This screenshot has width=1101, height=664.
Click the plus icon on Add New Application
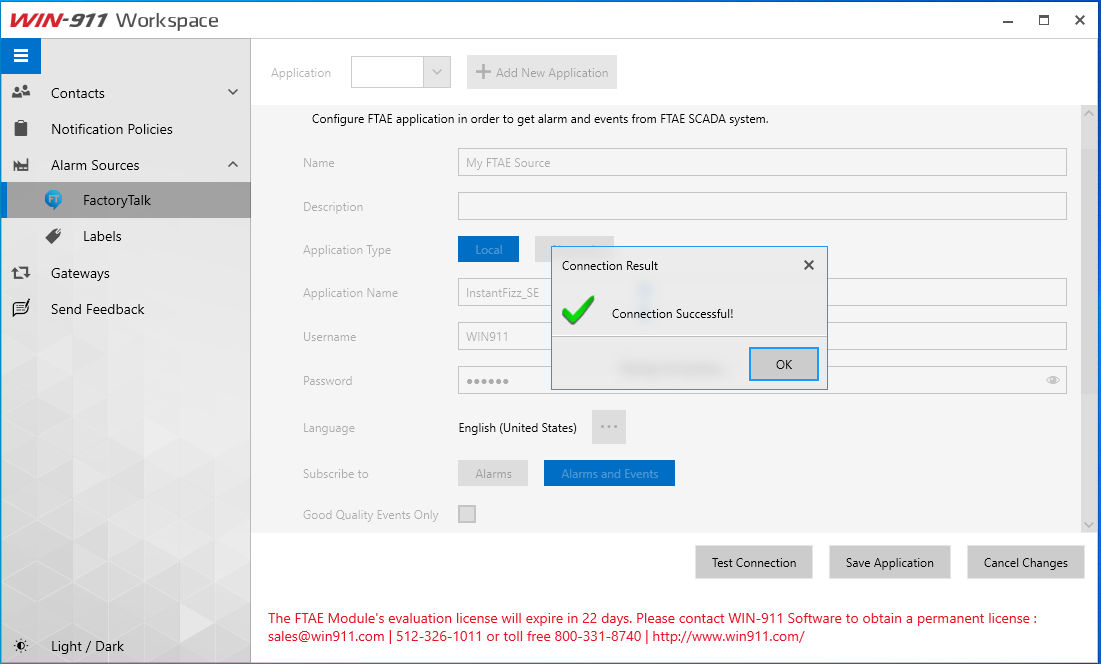pos(483,72)
